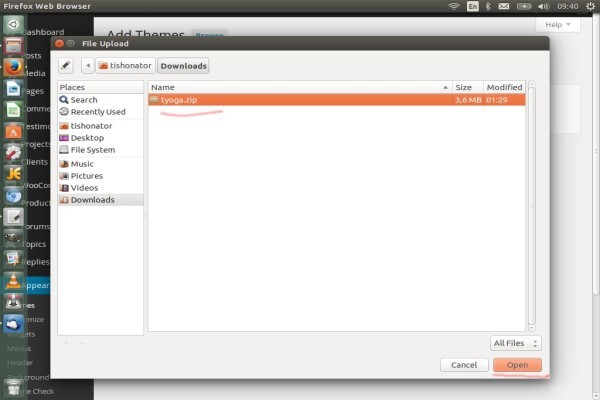Launch Chromium browser from the launcher

pyautogui.click(x=13, y=196)
